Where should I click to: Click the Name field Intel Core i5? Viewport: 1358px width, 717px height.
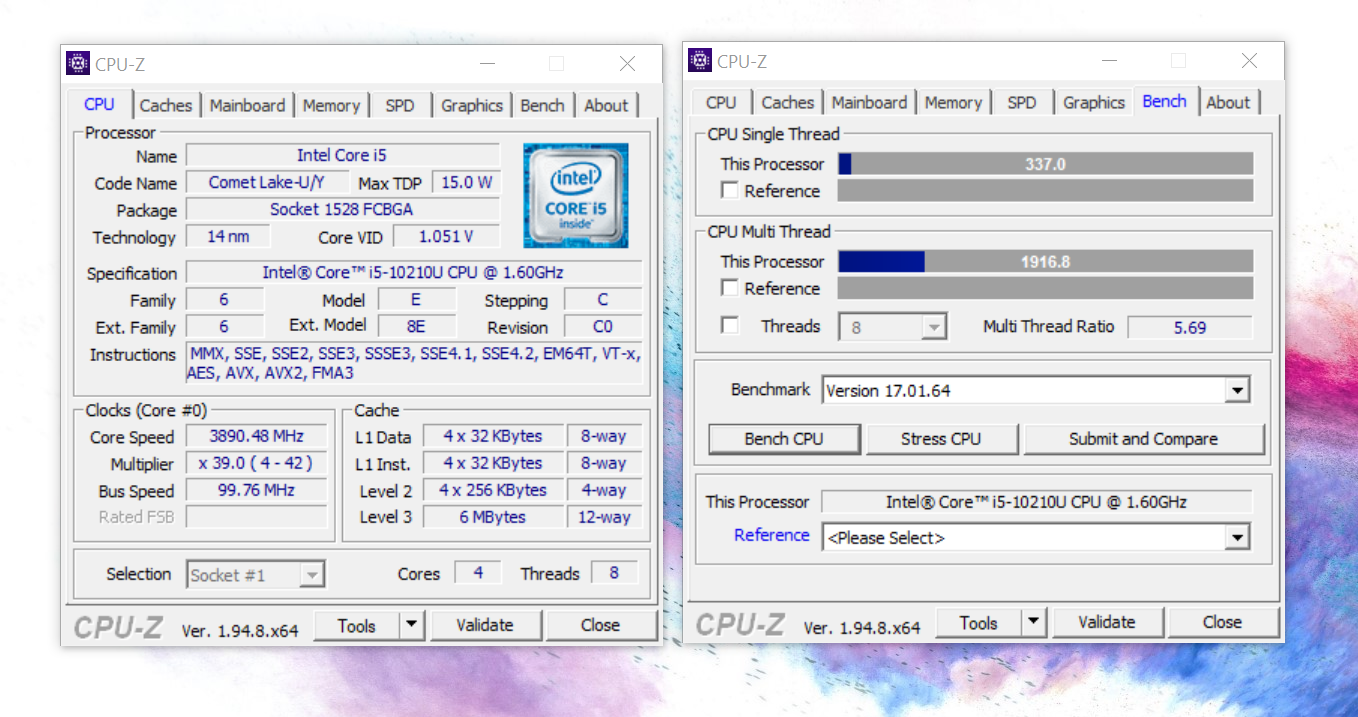342,155
